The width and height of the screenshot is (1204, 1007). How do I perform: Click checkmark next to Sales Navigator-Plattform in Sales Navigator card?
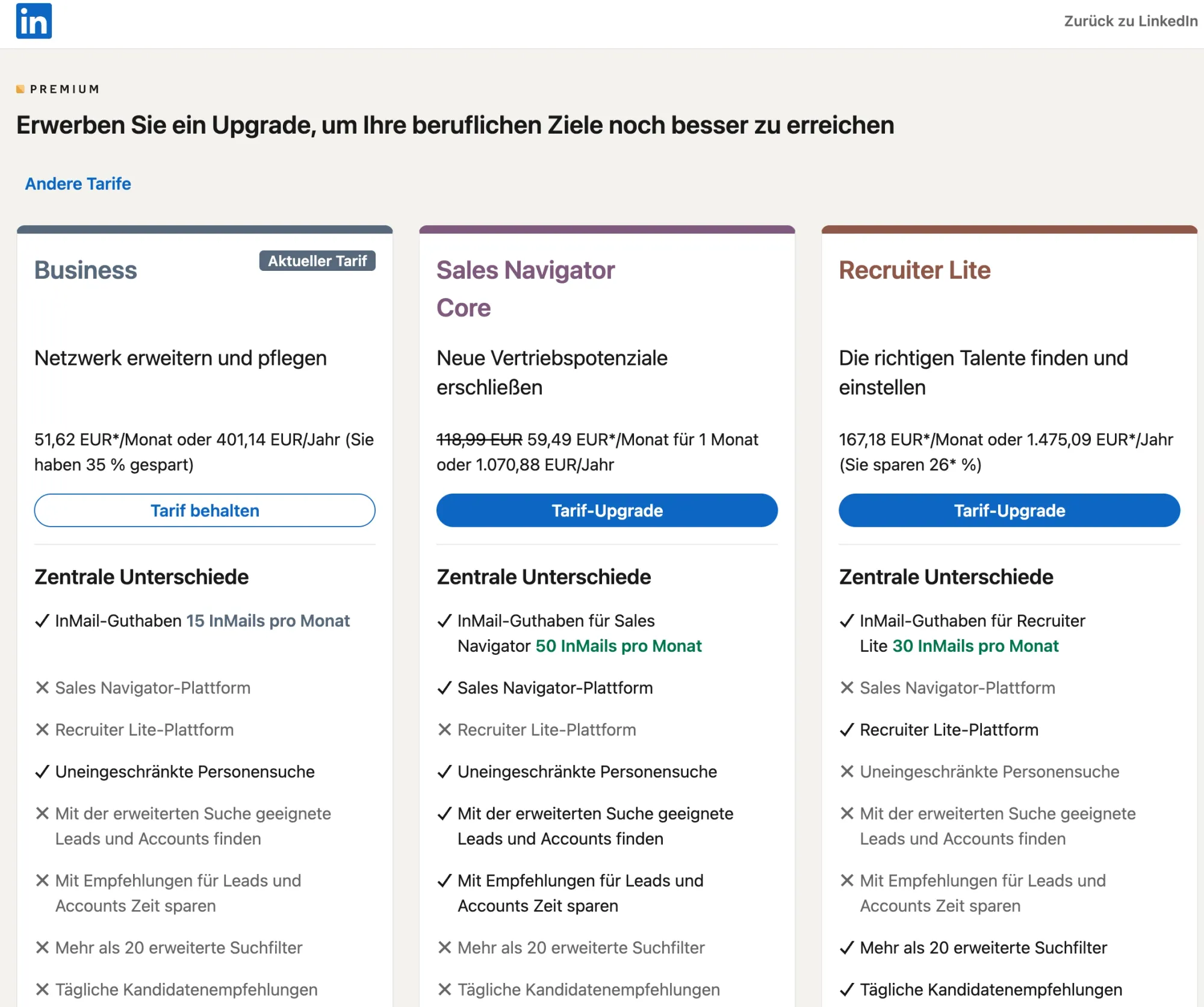pos(444,687)
